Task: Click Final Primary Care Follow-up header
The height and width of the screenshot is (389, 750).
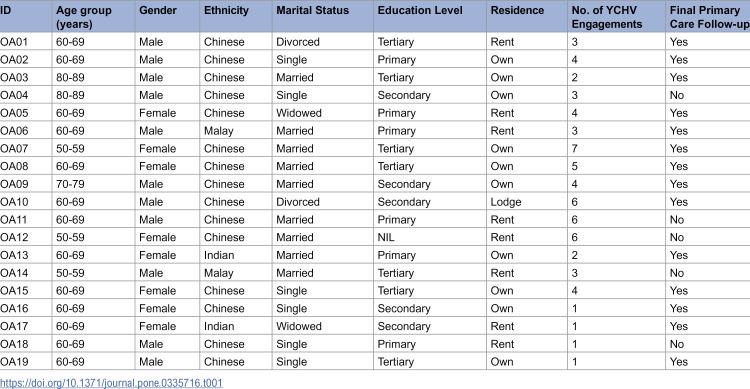Action: (708, 17)
